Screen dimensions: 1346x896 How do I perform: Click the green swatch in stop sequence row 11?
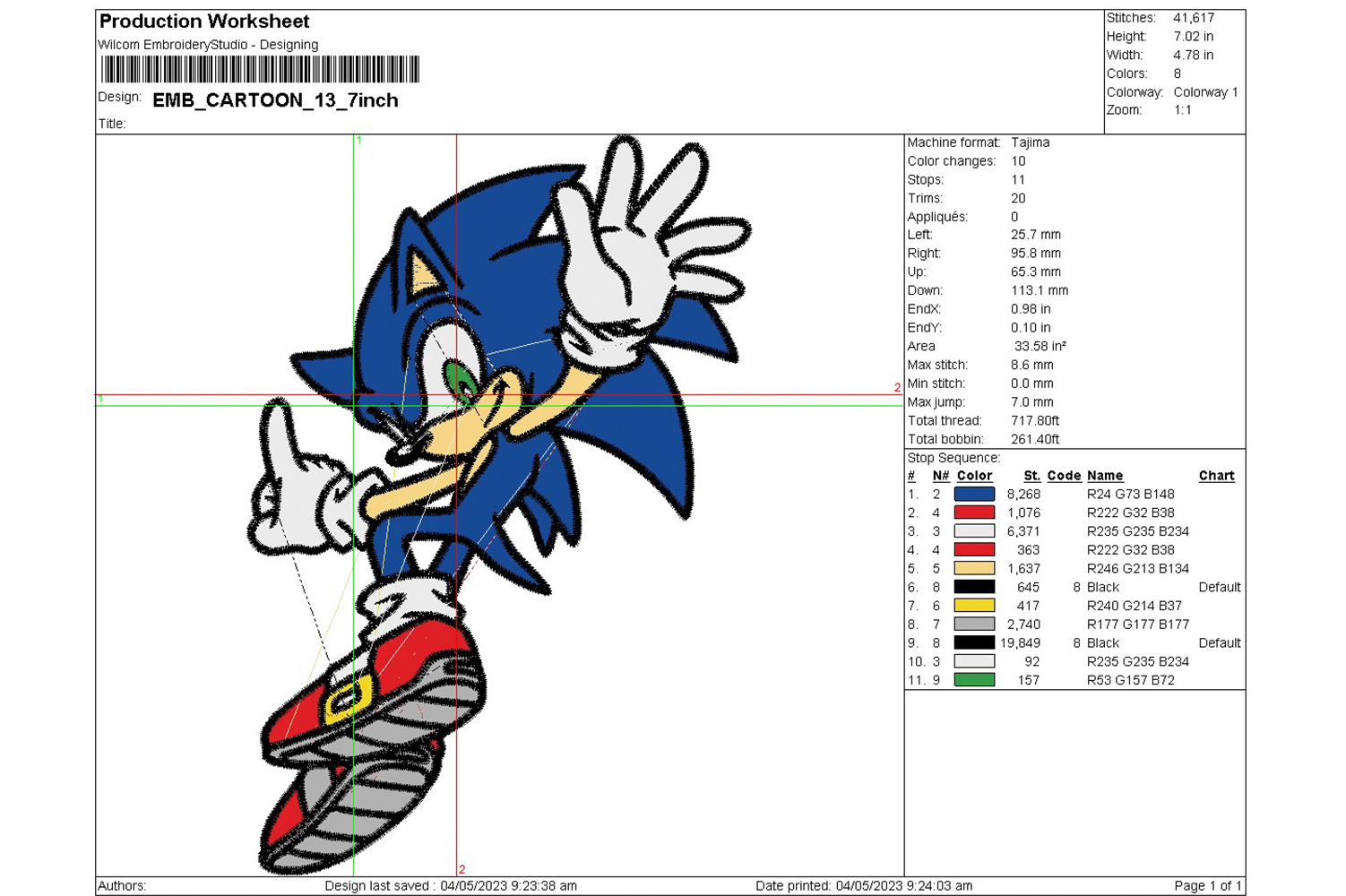[974, 680]
